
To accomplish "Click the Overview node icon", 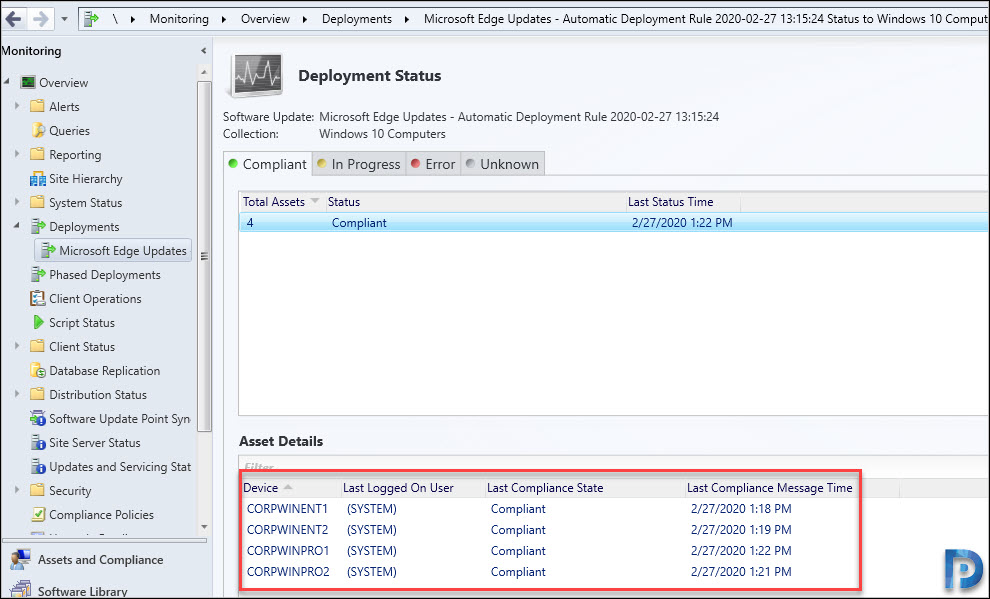I will (x=28, y=82).
